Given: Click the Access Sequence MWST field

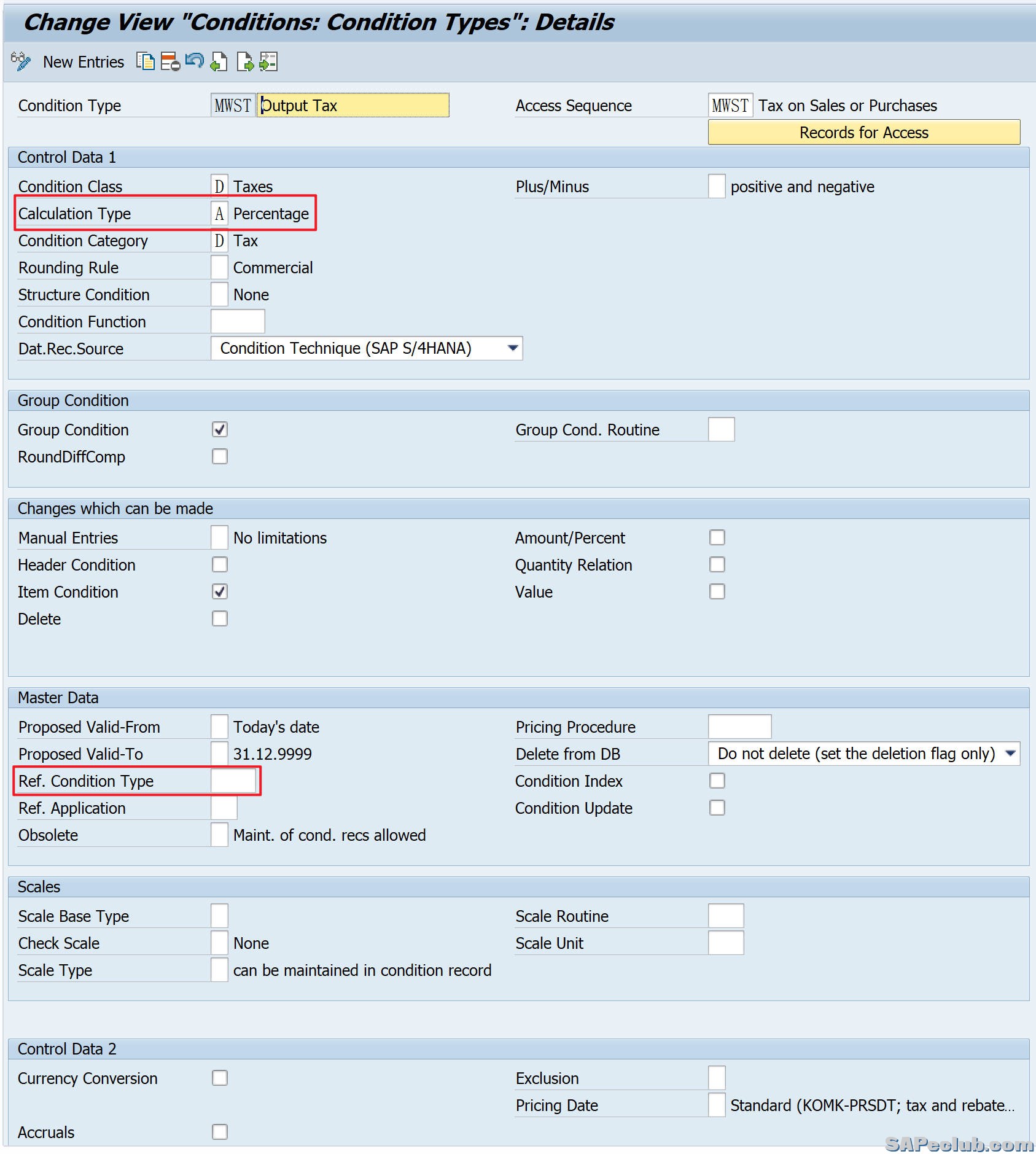Looking at the screenshot, I should (731, 105).
